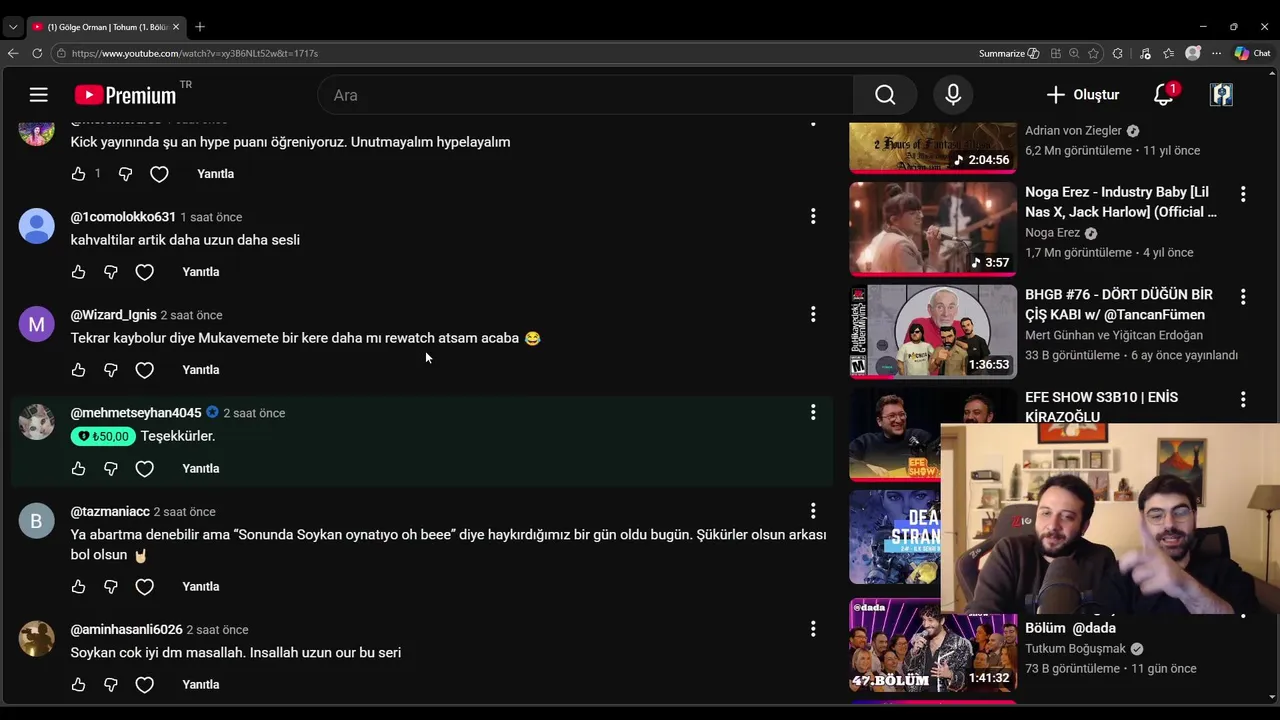
Task: Heart the @Wizard_Ignis comment
Action: [145, 370]
